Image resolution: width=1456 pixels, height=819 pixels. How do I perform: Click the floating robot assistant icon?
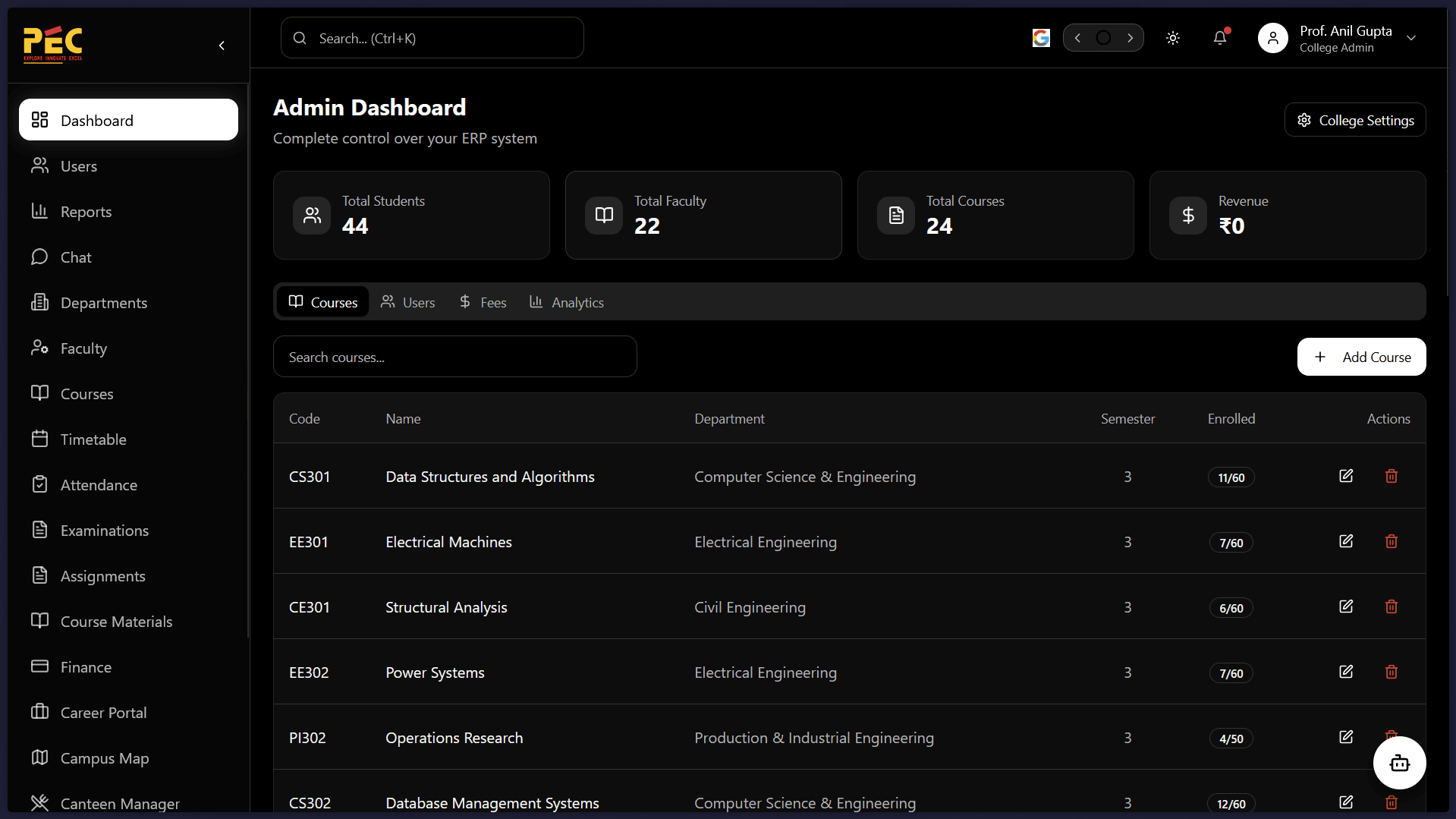1399,763
